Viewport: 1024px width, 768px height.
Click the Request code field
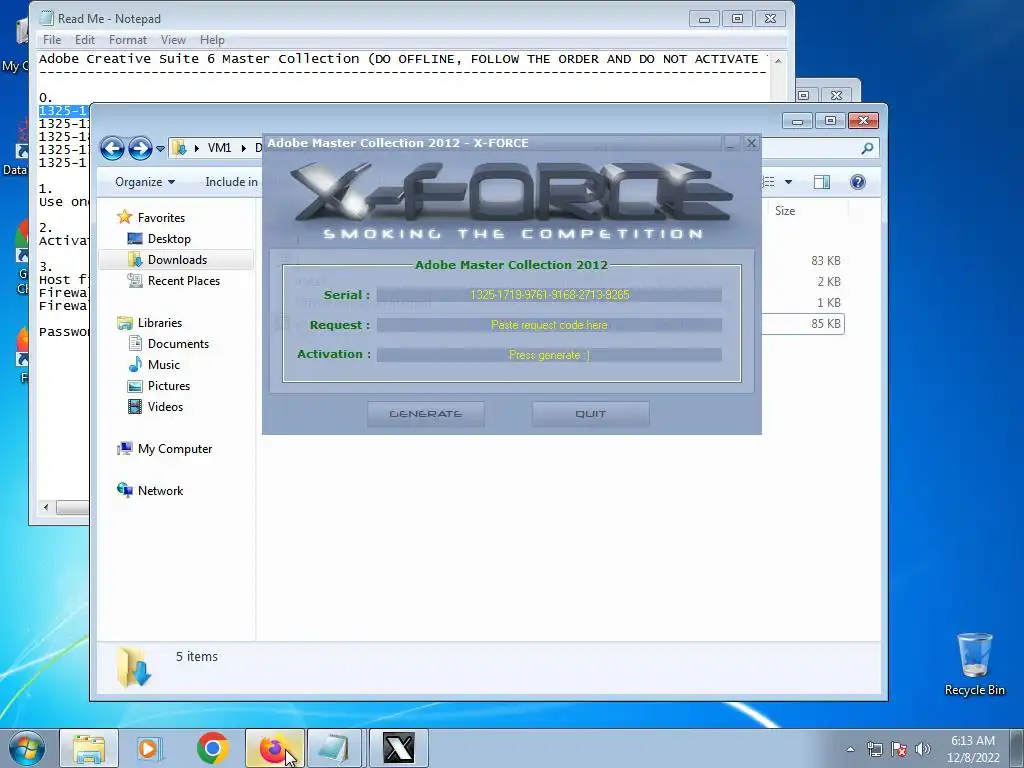[x=549, y=325]
